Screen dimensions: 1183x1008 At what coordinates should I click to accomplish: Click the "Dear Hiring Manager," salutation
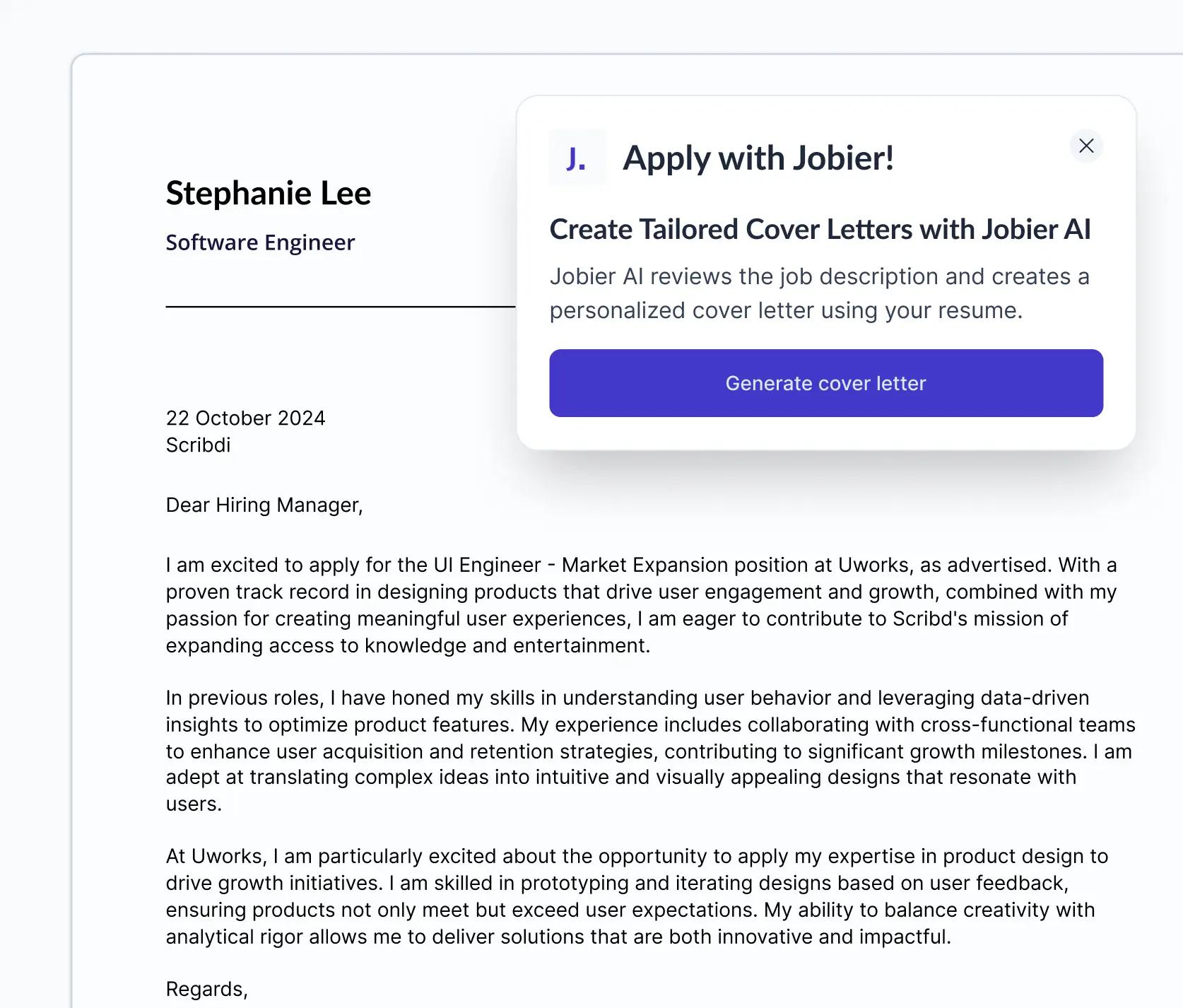pos(264,505)
